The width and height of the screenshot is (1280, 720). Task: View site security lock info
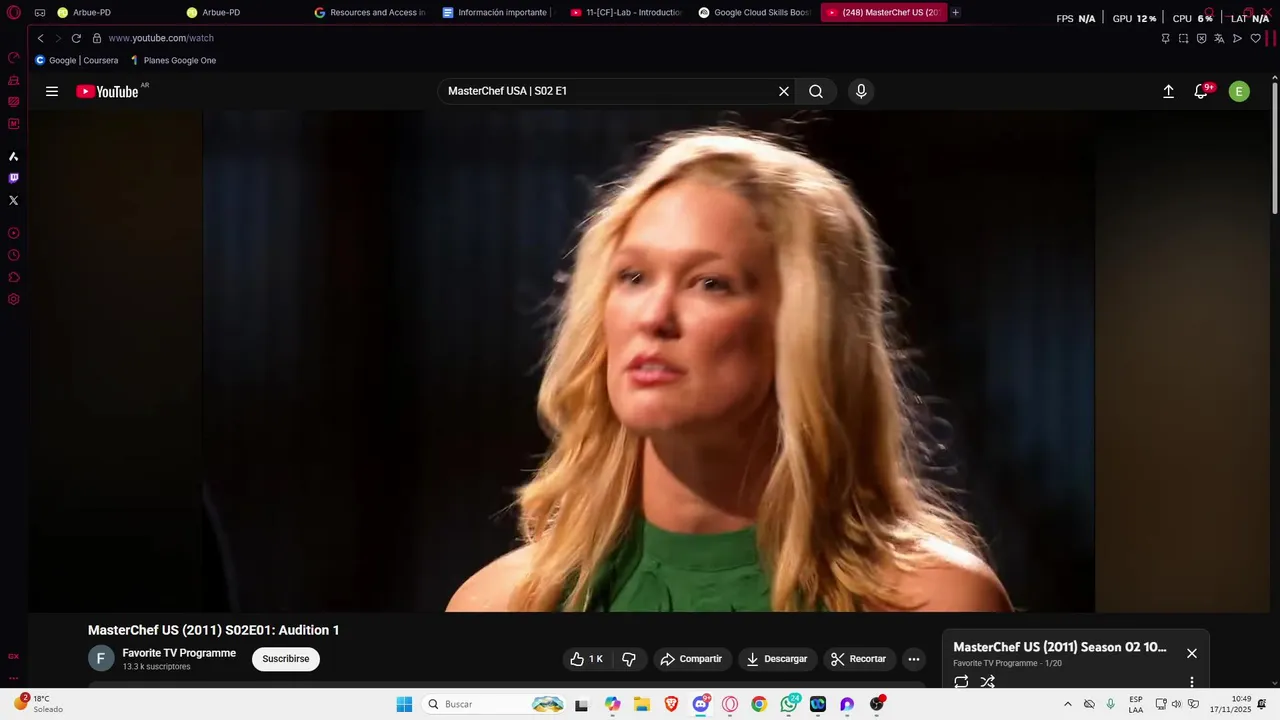tap(97, 38)
